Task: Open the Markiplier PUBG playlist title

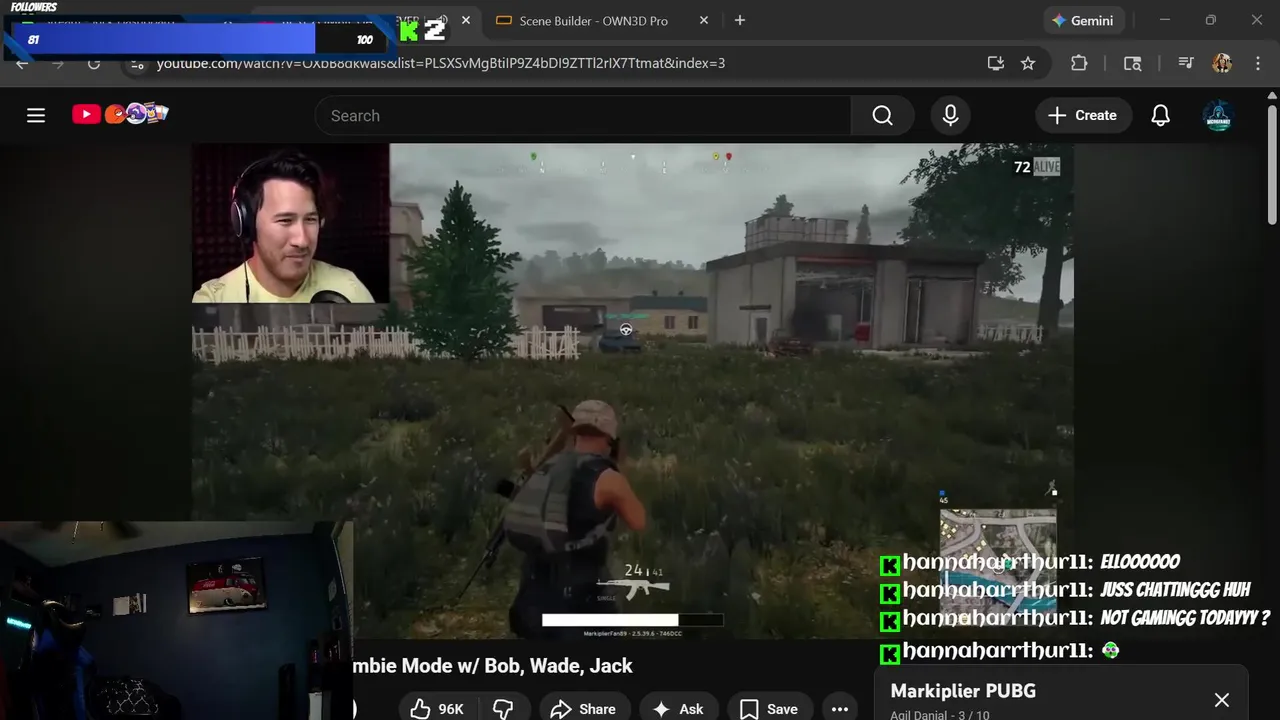Action: click(x=963, y=691)
